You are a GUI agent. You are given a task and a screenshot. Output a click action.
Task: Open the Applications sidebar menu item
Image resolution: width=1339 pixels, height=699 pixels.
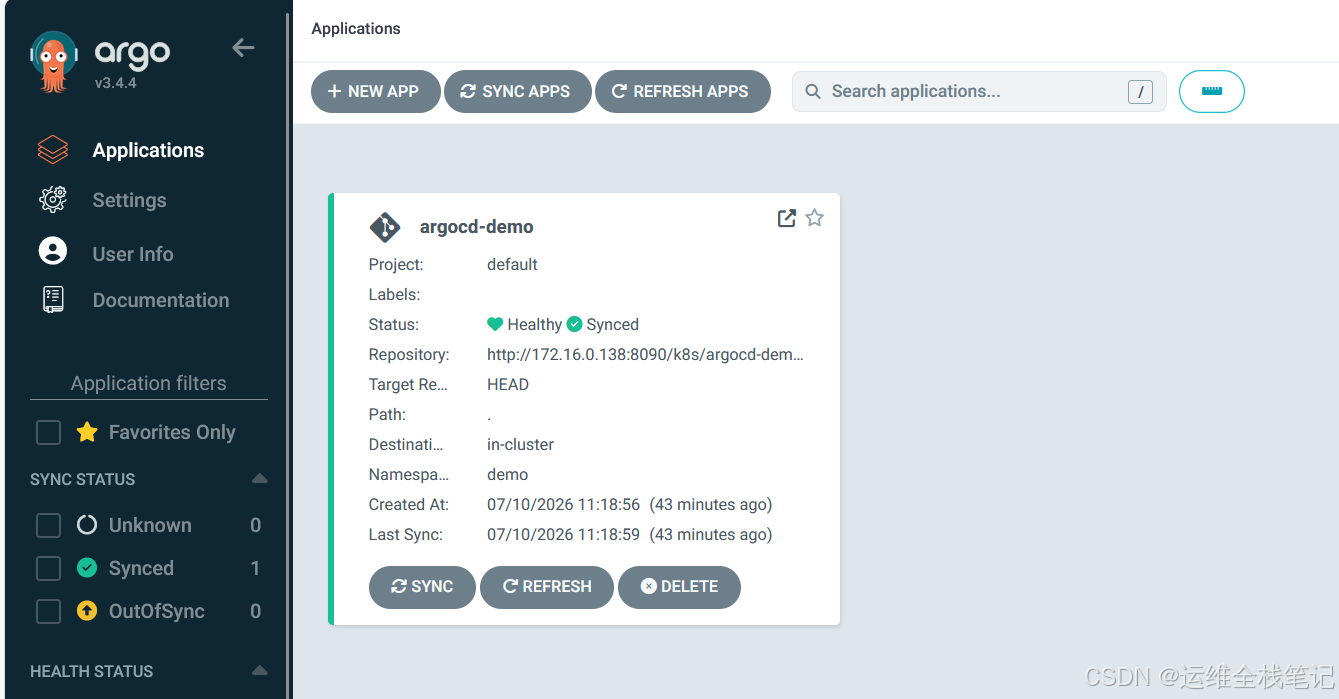click(148, 150)
